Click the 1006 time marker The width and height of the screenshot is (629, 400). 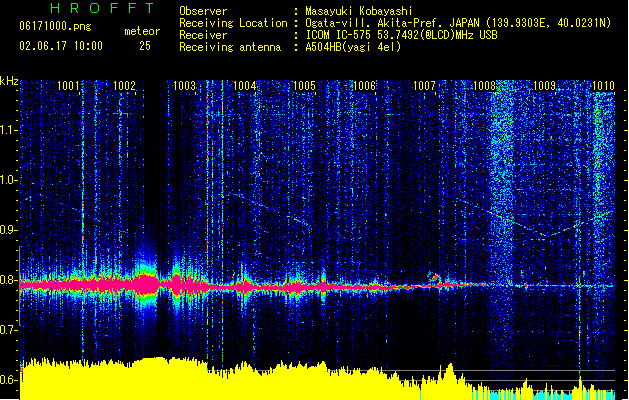364,85
